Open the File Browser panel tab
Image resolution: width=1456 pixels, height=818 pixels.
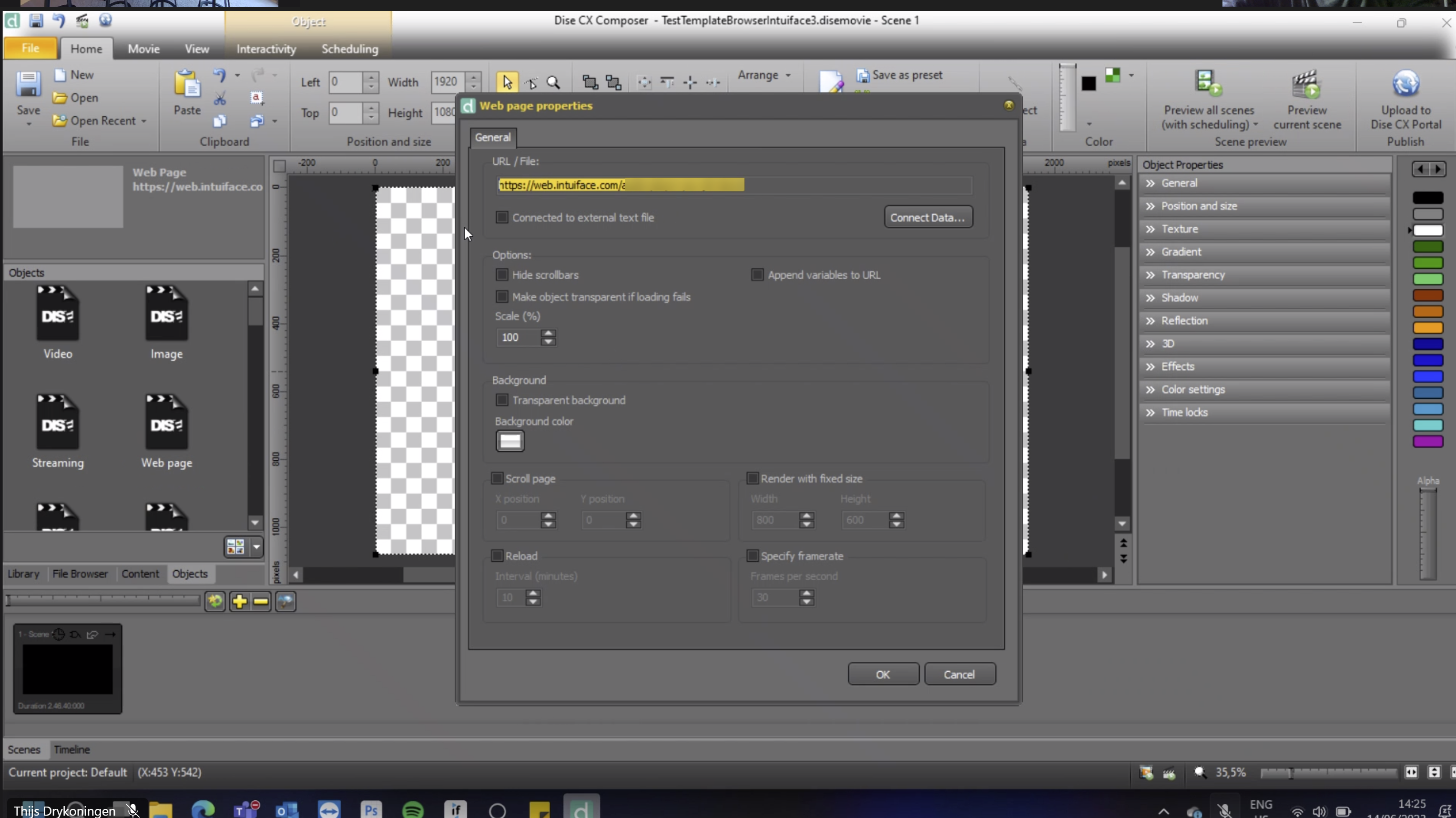(80, 574)
